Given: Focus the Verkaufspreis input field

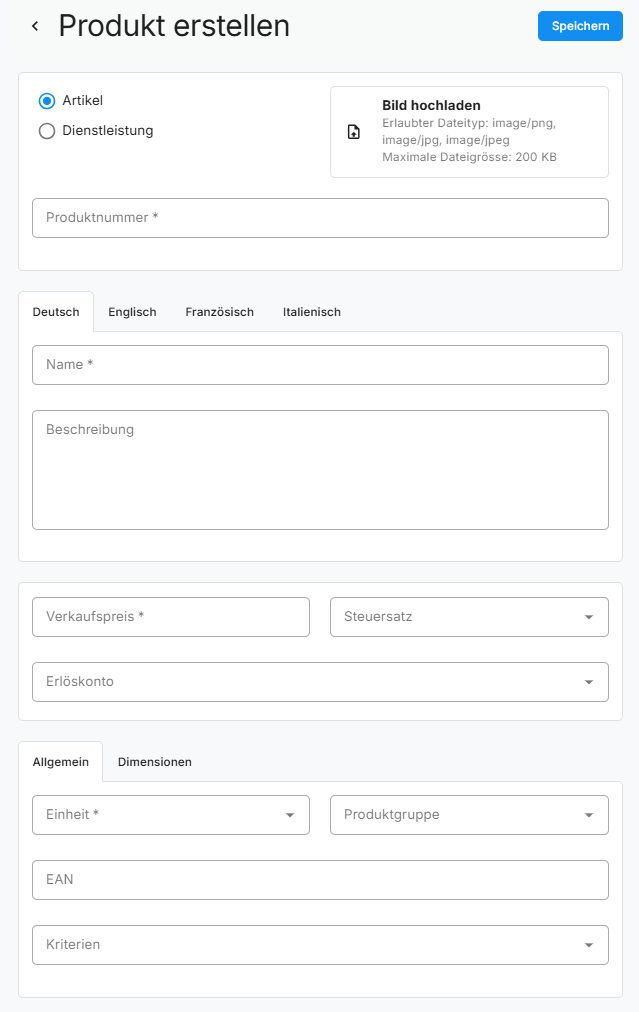Looking at the screenshot, I should click(x=171, y=617).
